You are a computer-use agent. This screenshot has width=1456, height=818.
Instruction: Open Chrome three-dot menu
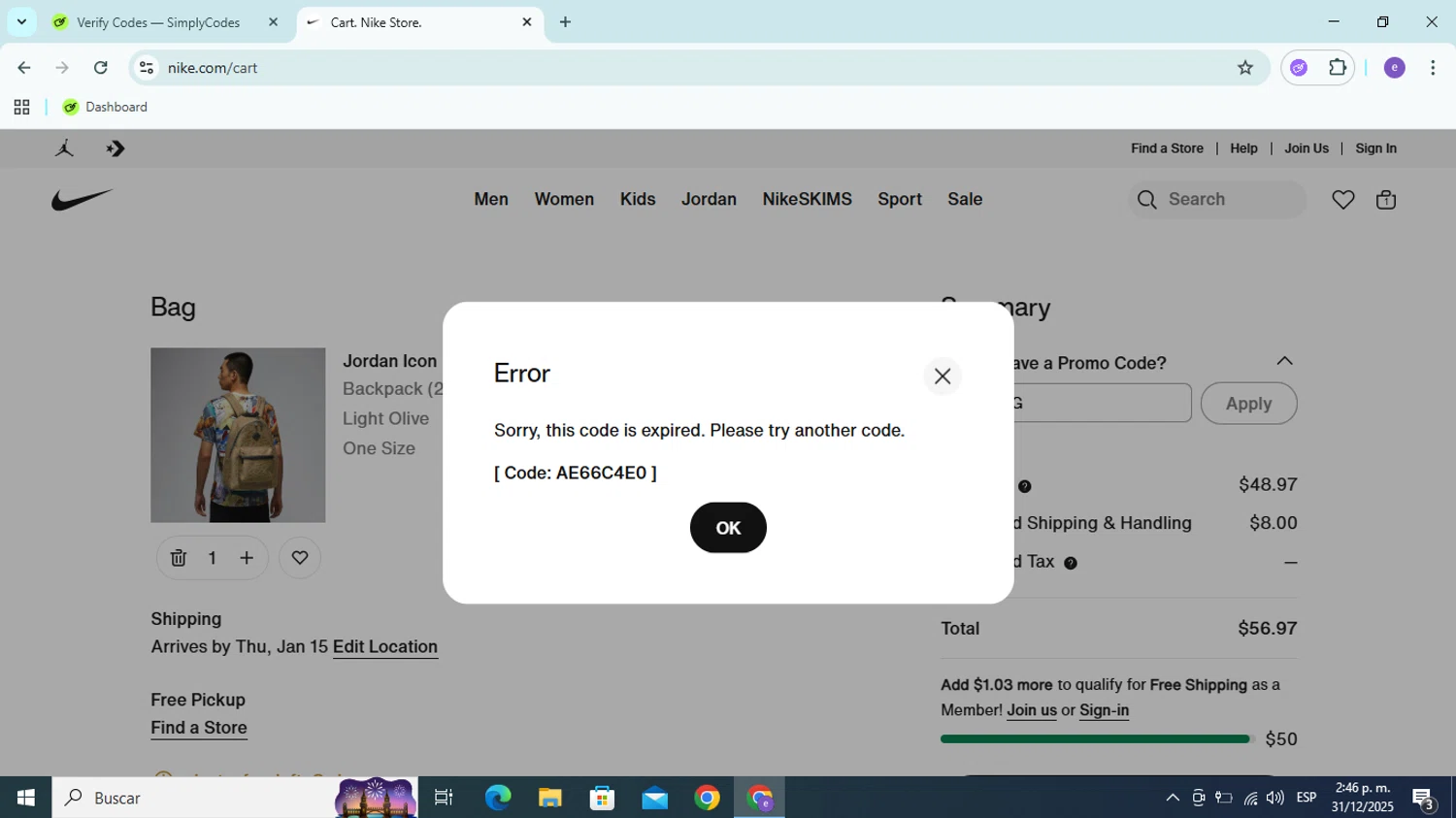point(1433,68)
